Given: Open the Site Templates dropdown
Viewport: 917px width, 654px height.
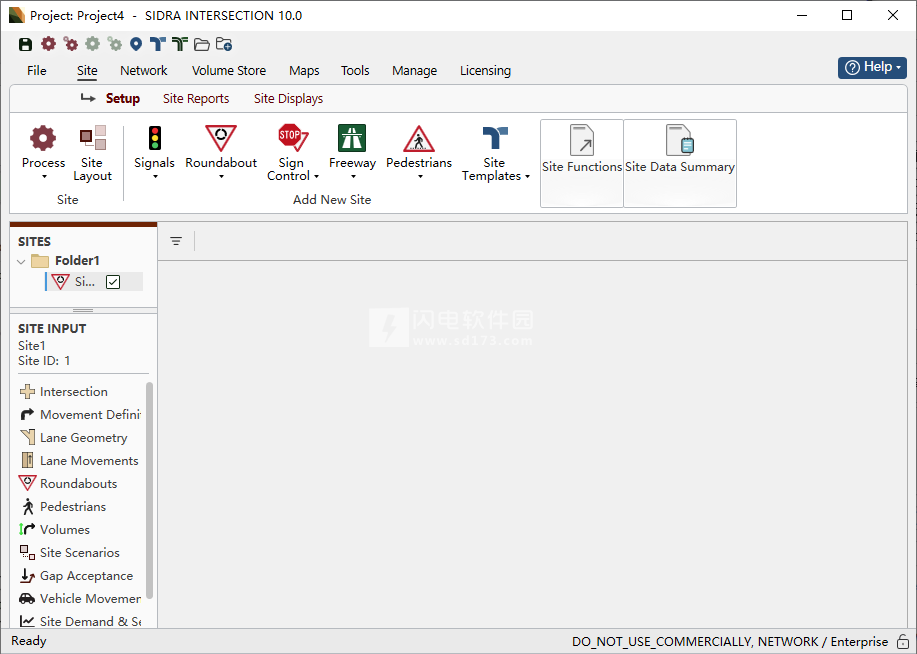Looking at the screenshot, I should click(x=495, y=168).
